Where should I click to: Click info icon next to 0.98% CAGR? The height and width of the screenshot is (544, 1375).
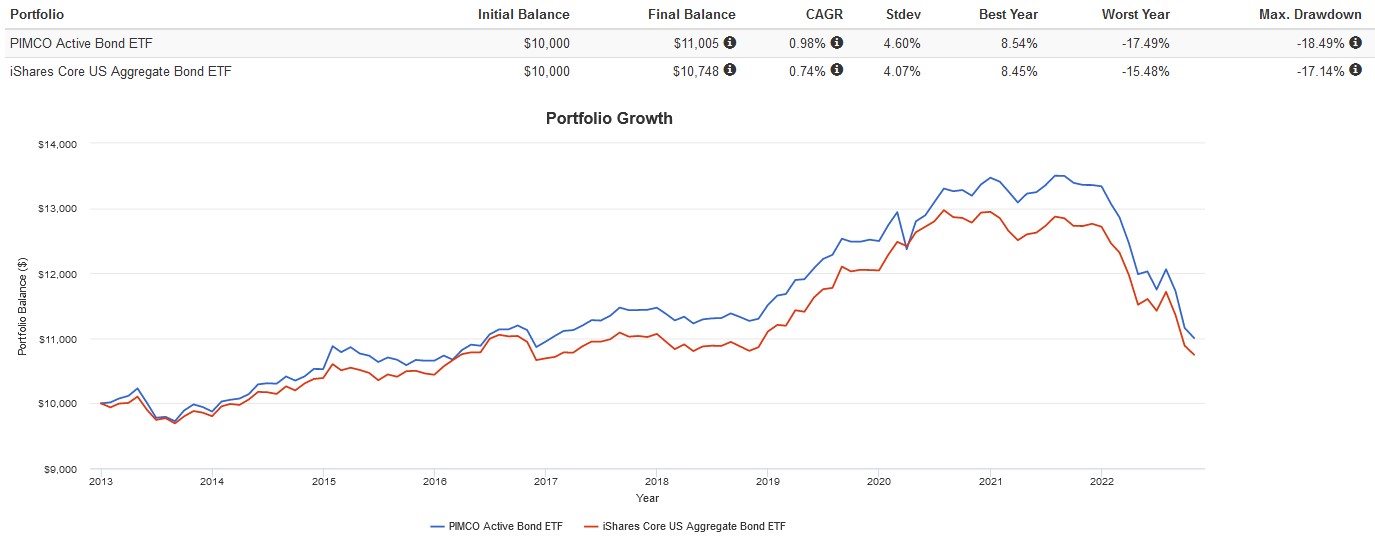[x=837, y=43]
